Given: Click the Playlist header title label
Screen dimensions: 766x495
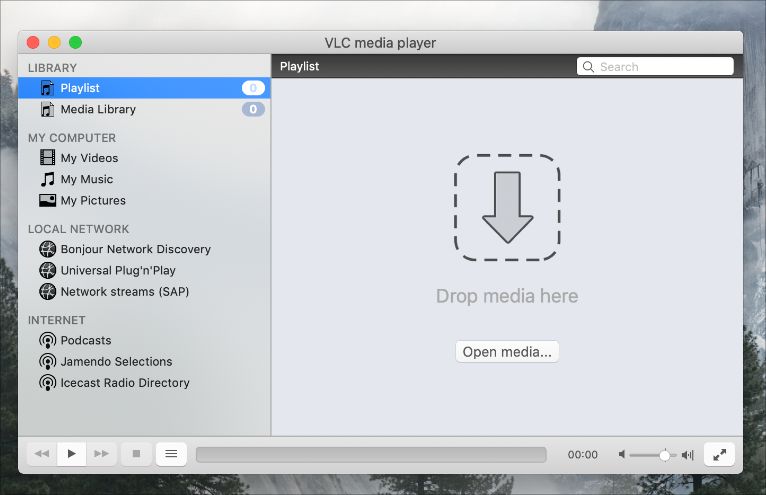Looking at the screenshot, I should (x=299, y=66).
